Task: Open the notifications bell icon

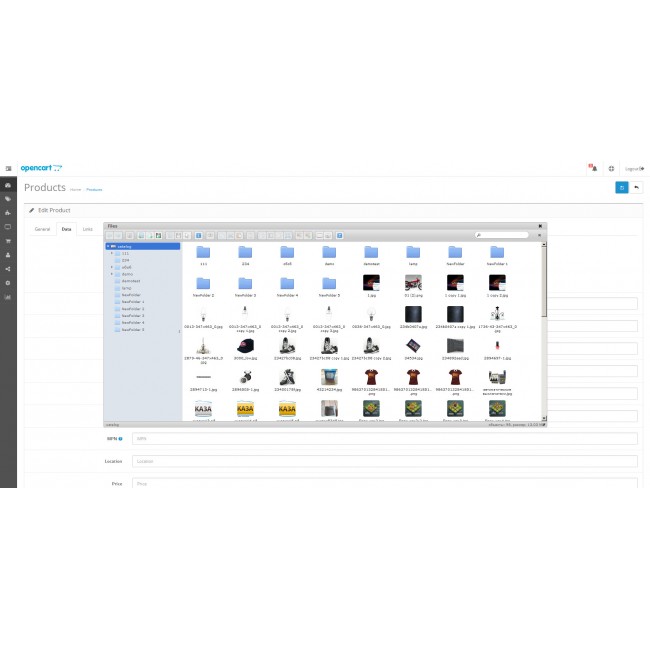Action: point(592,168)
